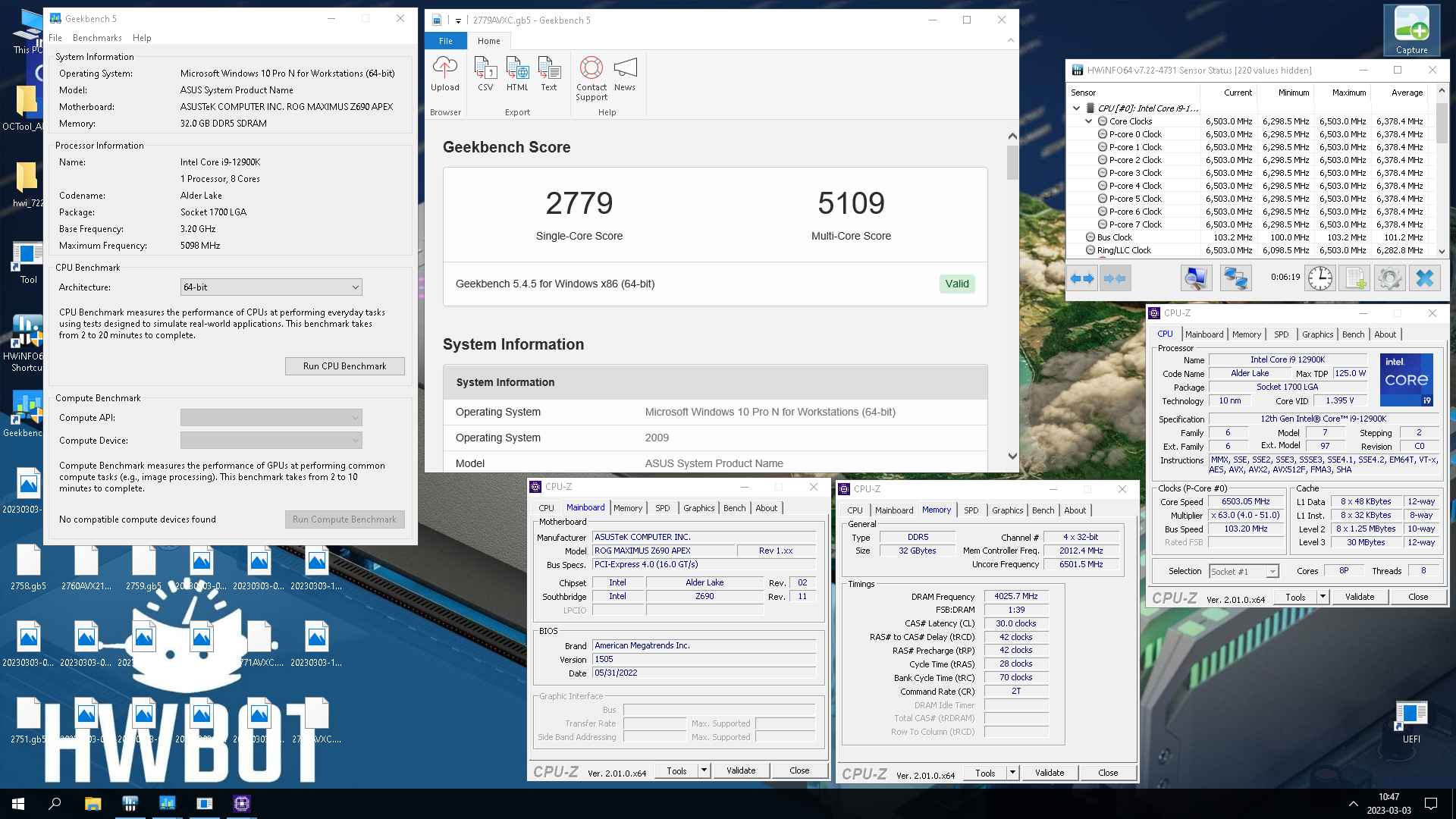Screen dimensions: 1456x819
Task: Click the Windows Start button
Action: click(x=18, y=804)
